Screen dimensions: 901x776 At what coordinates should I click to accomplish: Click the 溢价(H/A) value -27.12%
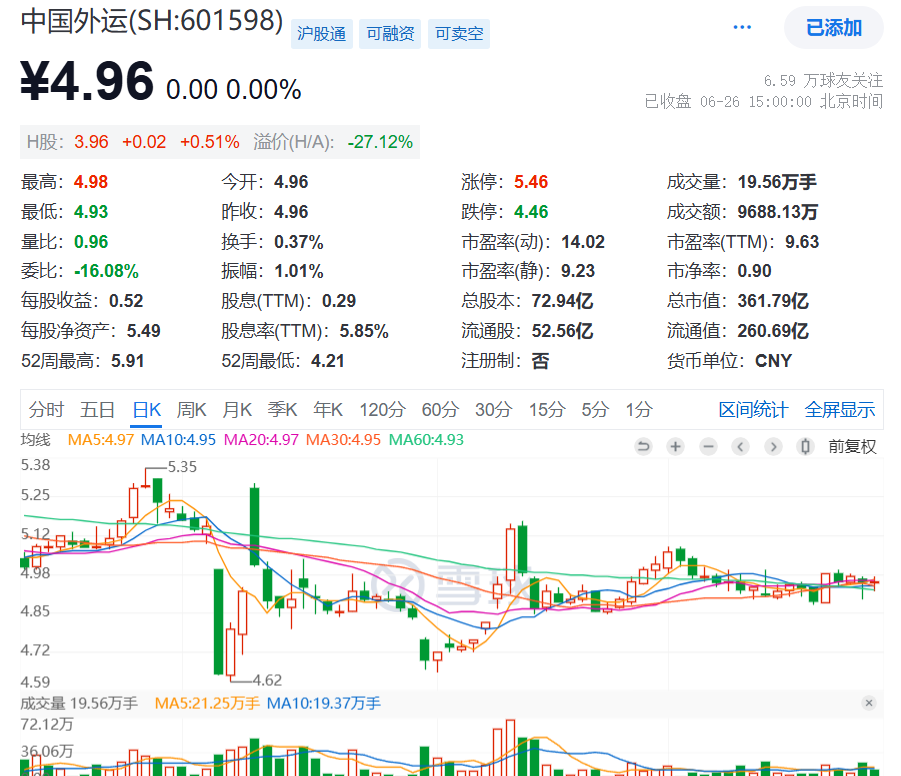coord(380,142)
